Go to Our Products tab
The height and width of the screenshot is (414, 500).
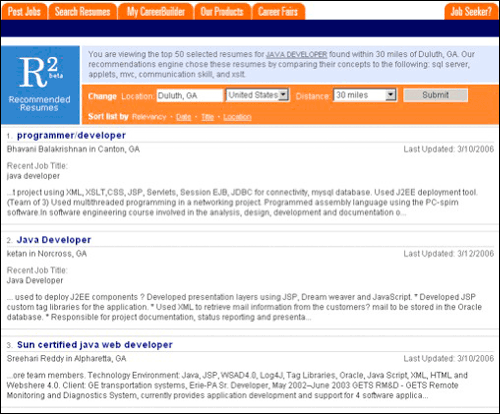[222, 12]
